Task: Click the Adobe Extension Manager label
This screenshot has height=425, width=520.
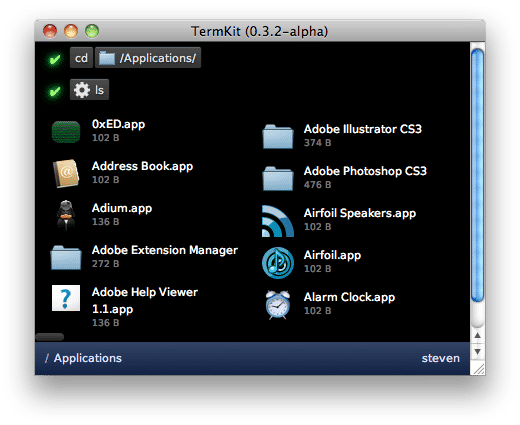Action: click(x=165, y=250)
